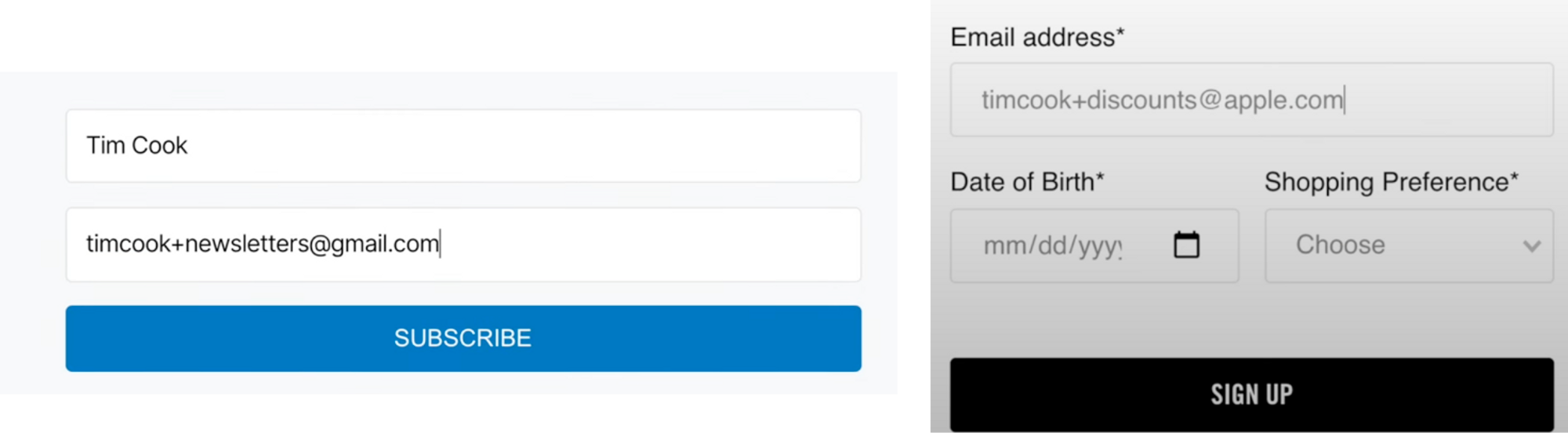1568x433 pixels.
Task: Click the Email address* label
Action: pyautogui.click(x=1037, y=37)
